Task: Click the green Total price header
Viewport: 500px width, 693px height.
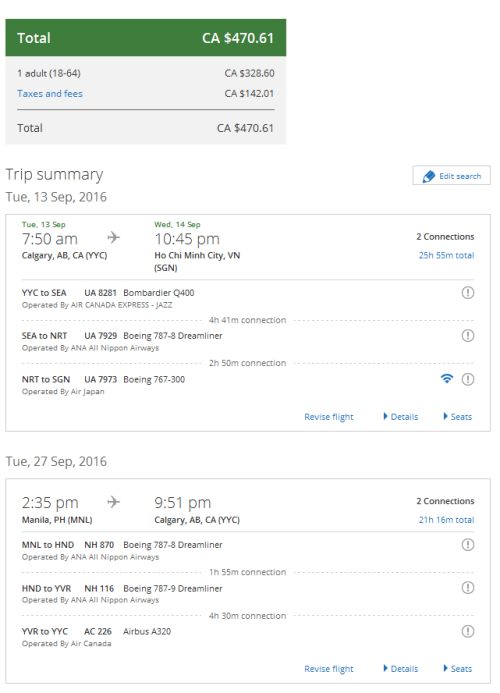Action: (x=145, y=38)
